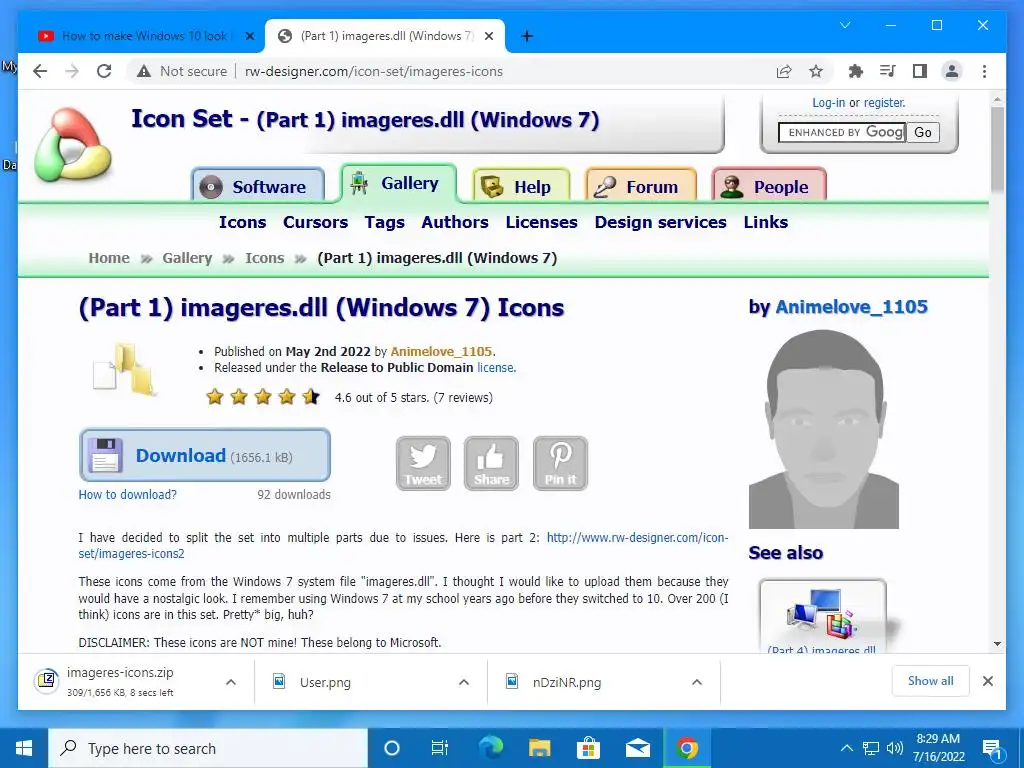
Task: Expand options for imageres-icons.zip download
Action: tap(231, 682)
